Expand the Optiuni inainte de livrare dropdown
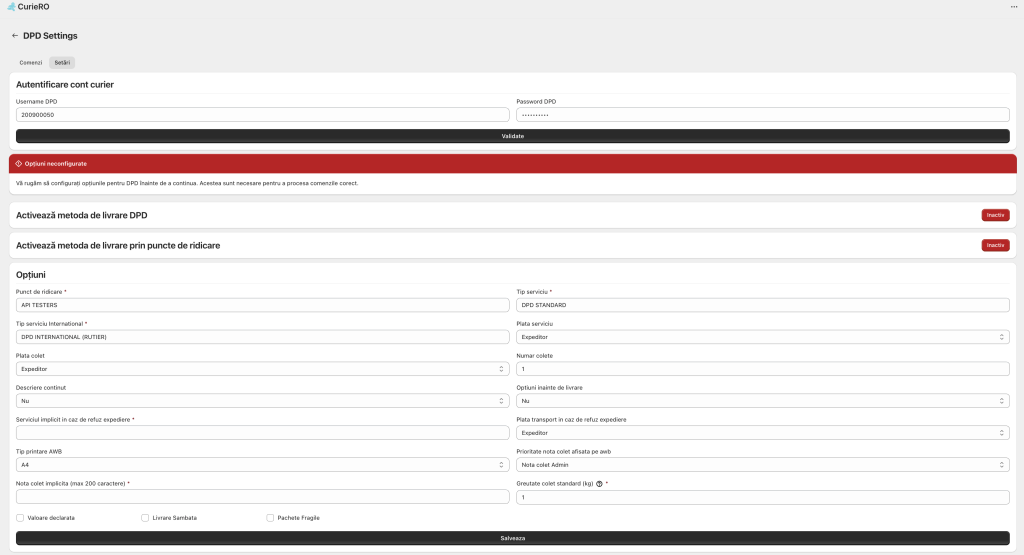 763,401
